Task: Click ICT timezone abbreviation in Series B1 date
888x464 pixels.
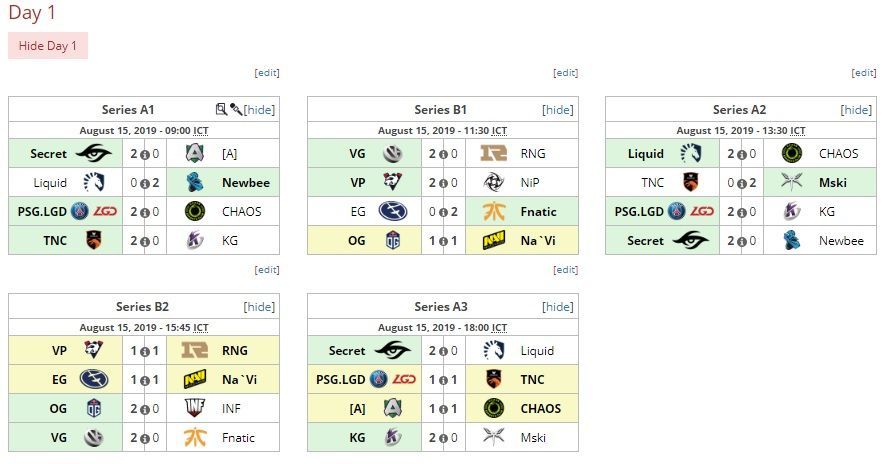Action: pyautogui.click(x=499, y=130)
